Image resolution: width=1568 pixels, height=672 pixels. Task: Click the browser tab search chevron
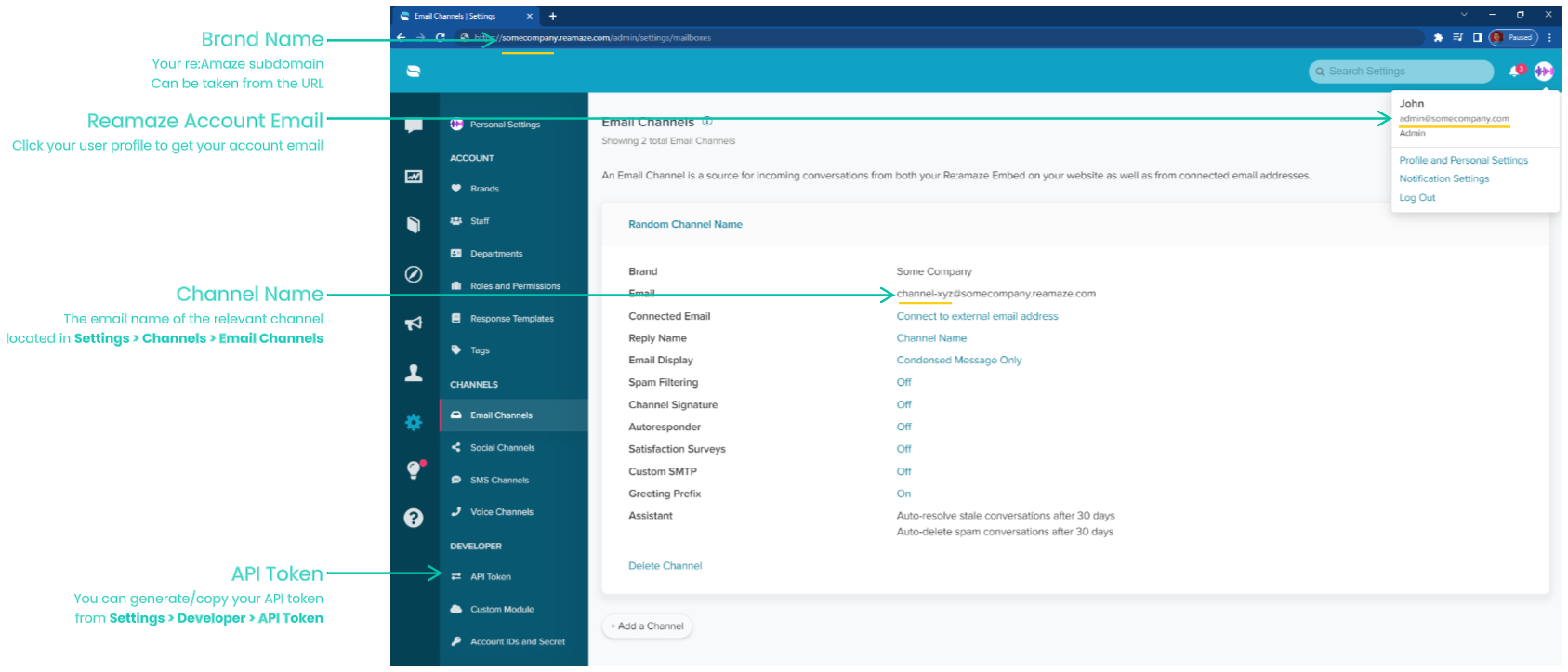1464,15
